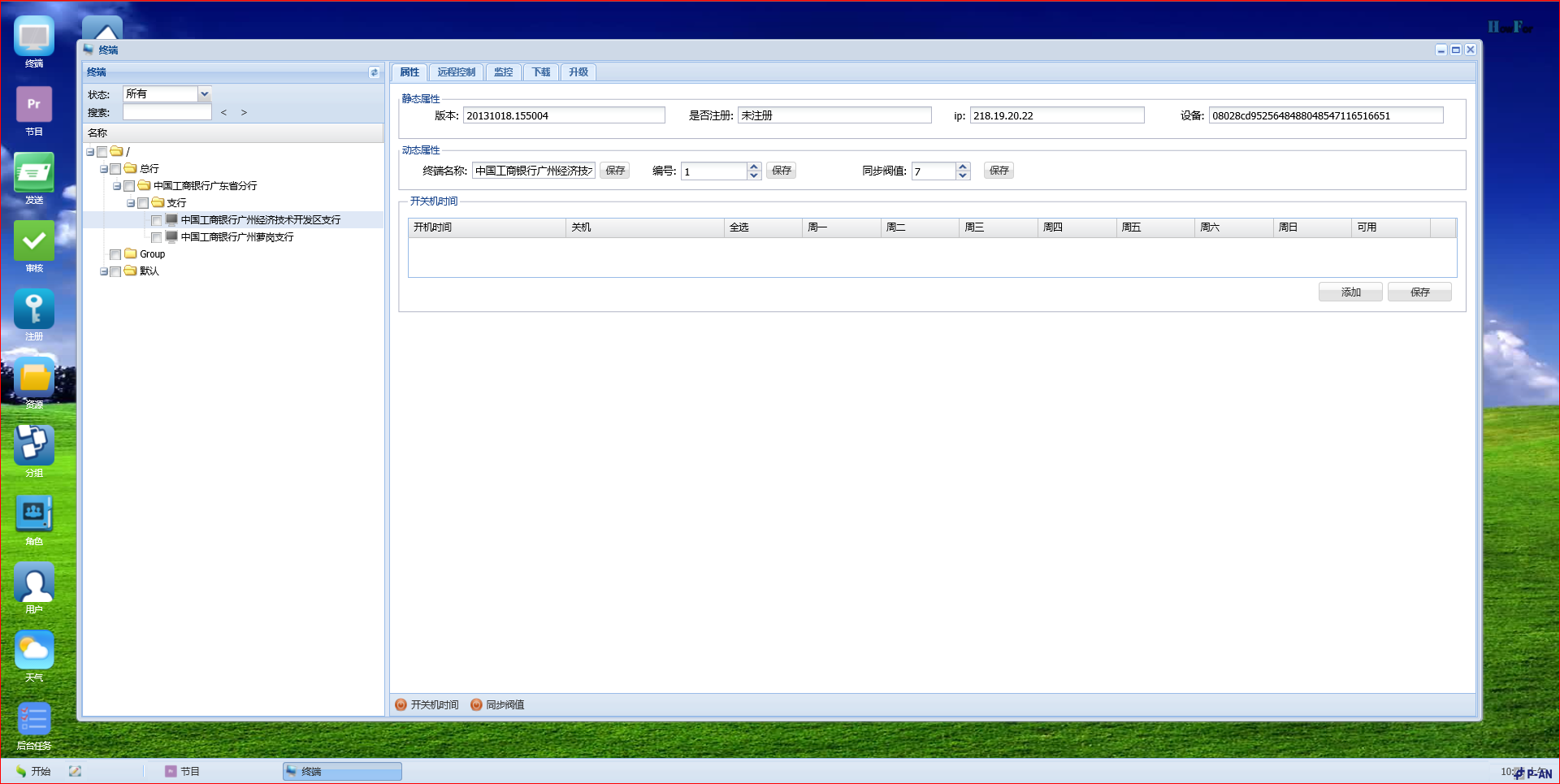Check the box next to 总行 folder
The image size is (1560, 784).
tap(116, 169)
